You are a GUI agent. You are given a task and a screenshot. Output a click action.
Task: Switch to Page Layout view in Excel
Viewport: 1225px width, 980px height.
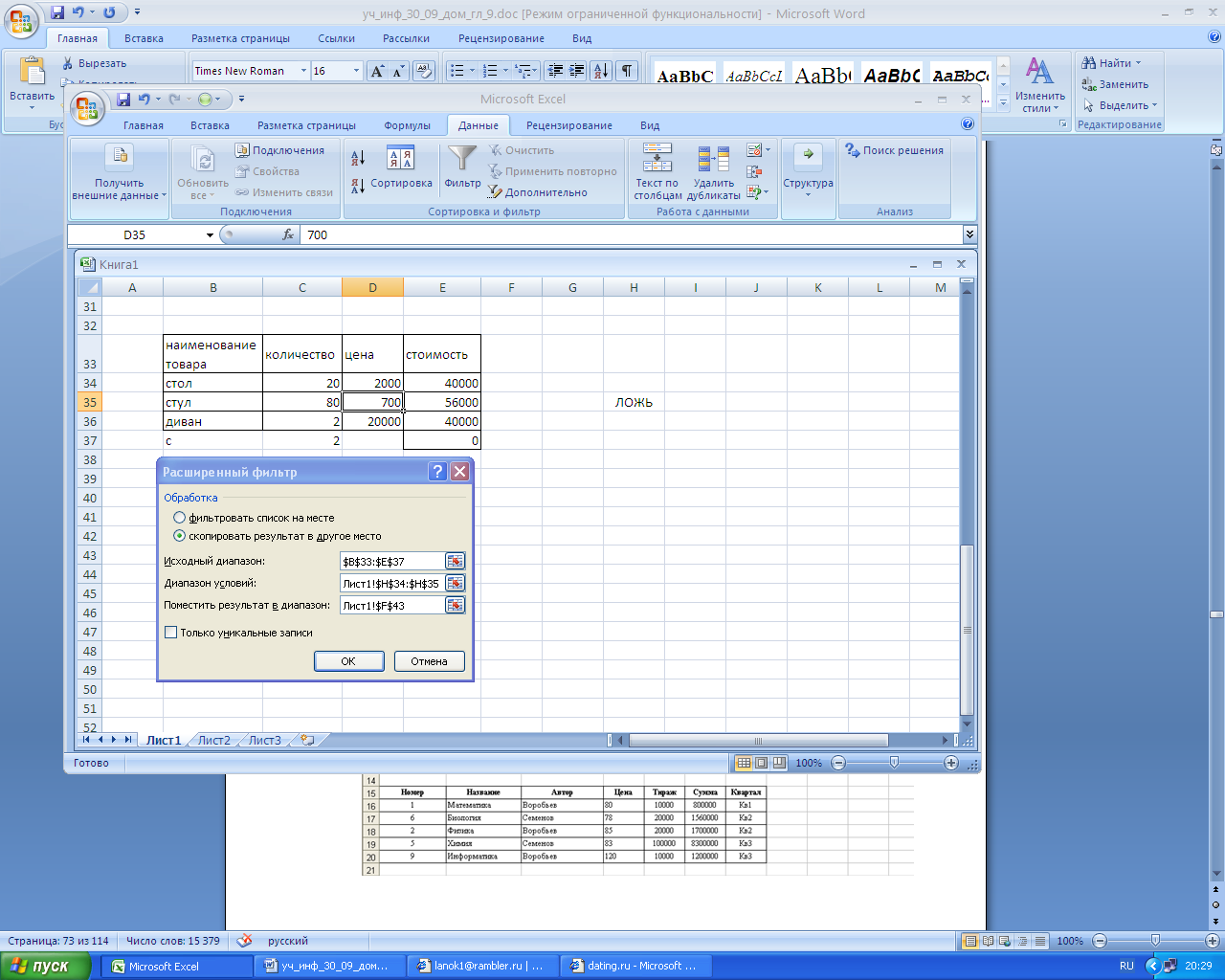pos(762,763)
